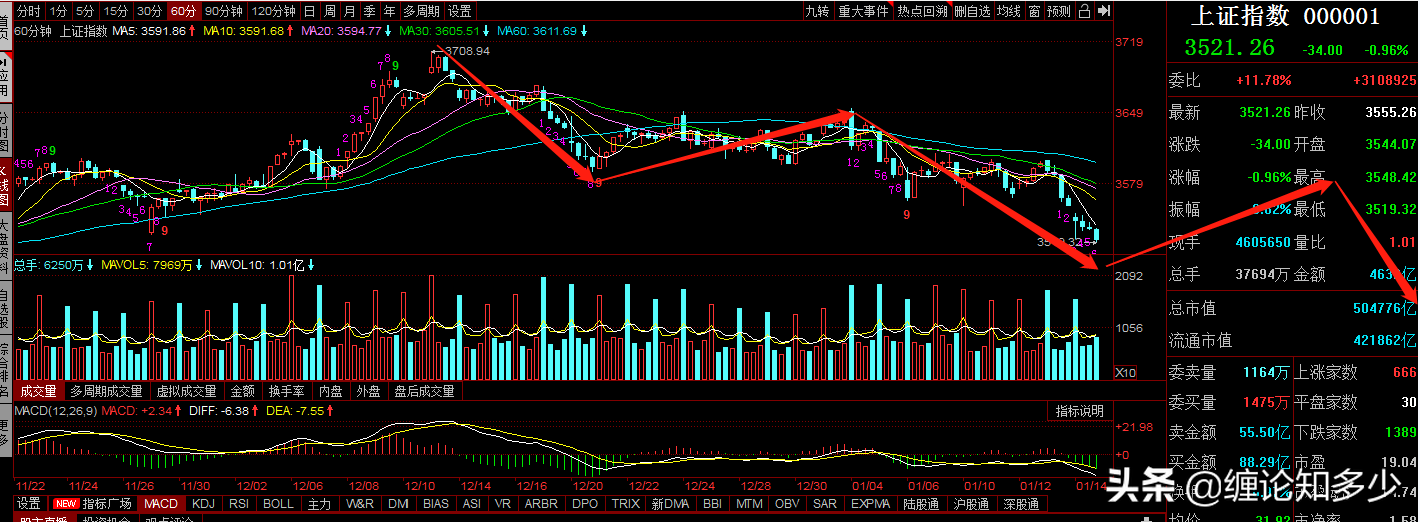1420x522 pixels.
Task: Select the ASI indicator tab
Action: point(472,504)
